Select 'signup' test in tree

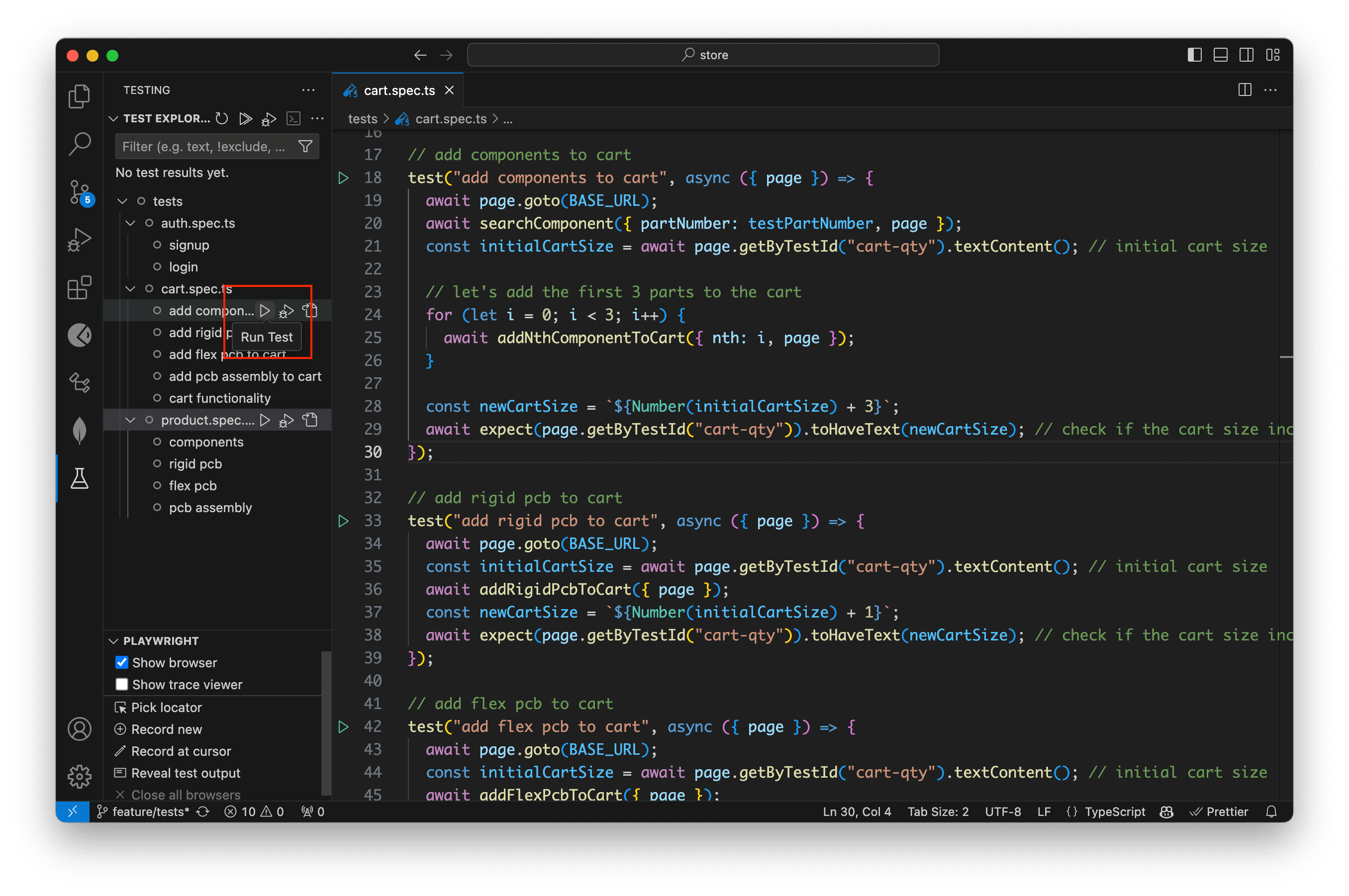pyautogui.click(x=189, y=245)
